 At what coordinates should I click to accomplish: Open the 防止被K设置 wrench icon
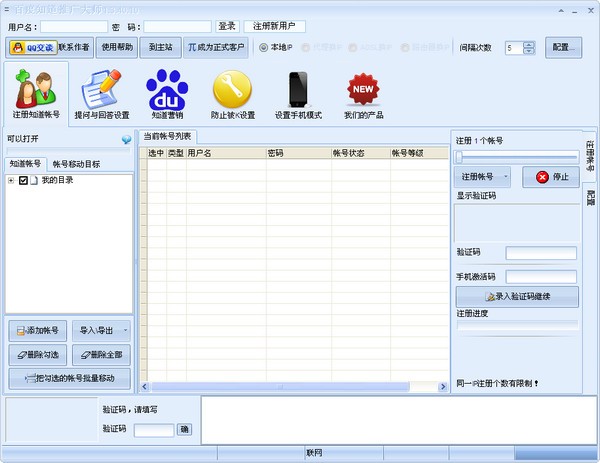232,97
